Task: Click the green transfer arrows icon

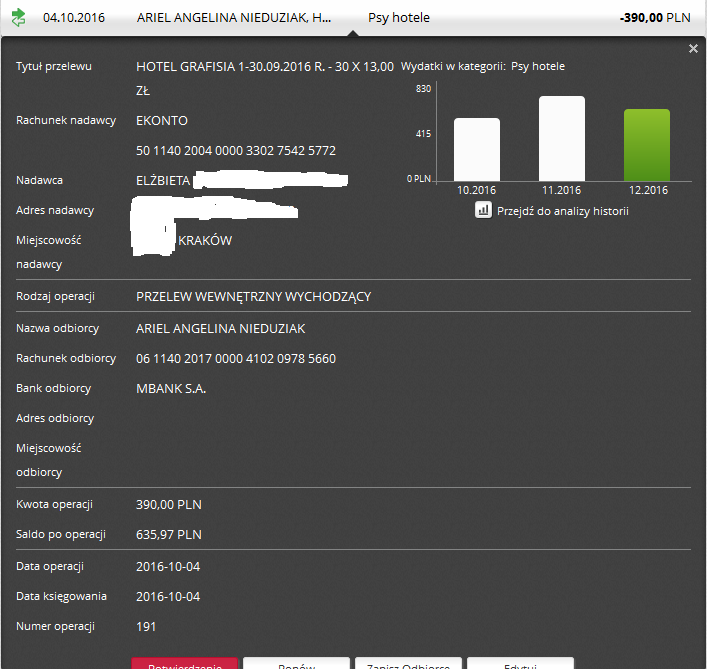Action: tap(18, 18)
